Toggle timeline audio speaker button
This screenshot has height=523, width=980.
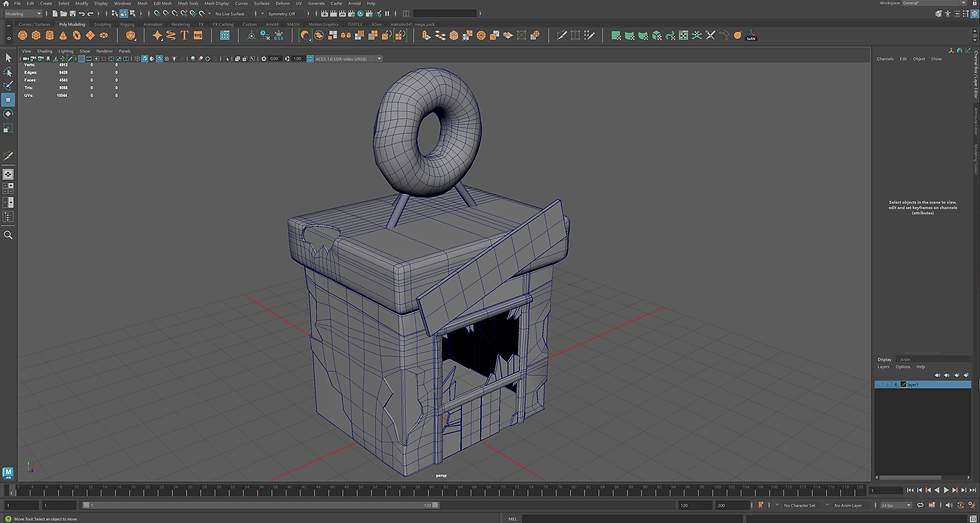pyautogui.click(x=949, y=506)
